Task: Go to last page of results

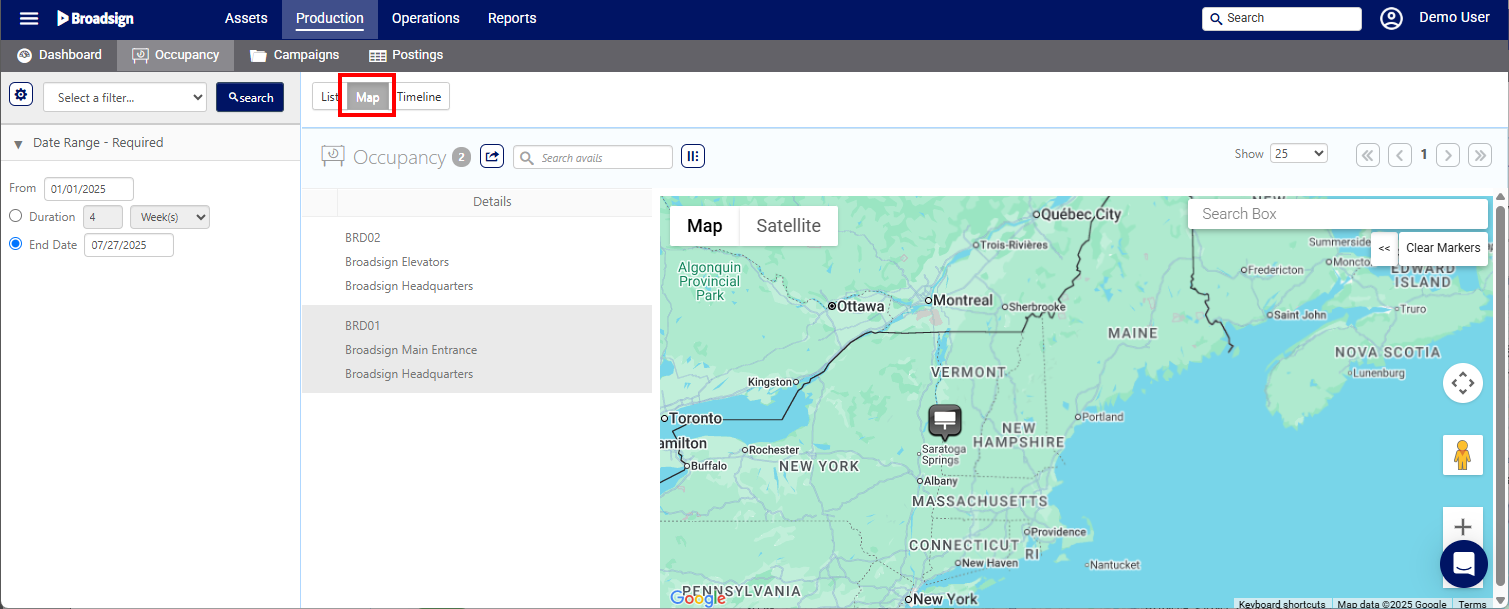Action: 1480,155
